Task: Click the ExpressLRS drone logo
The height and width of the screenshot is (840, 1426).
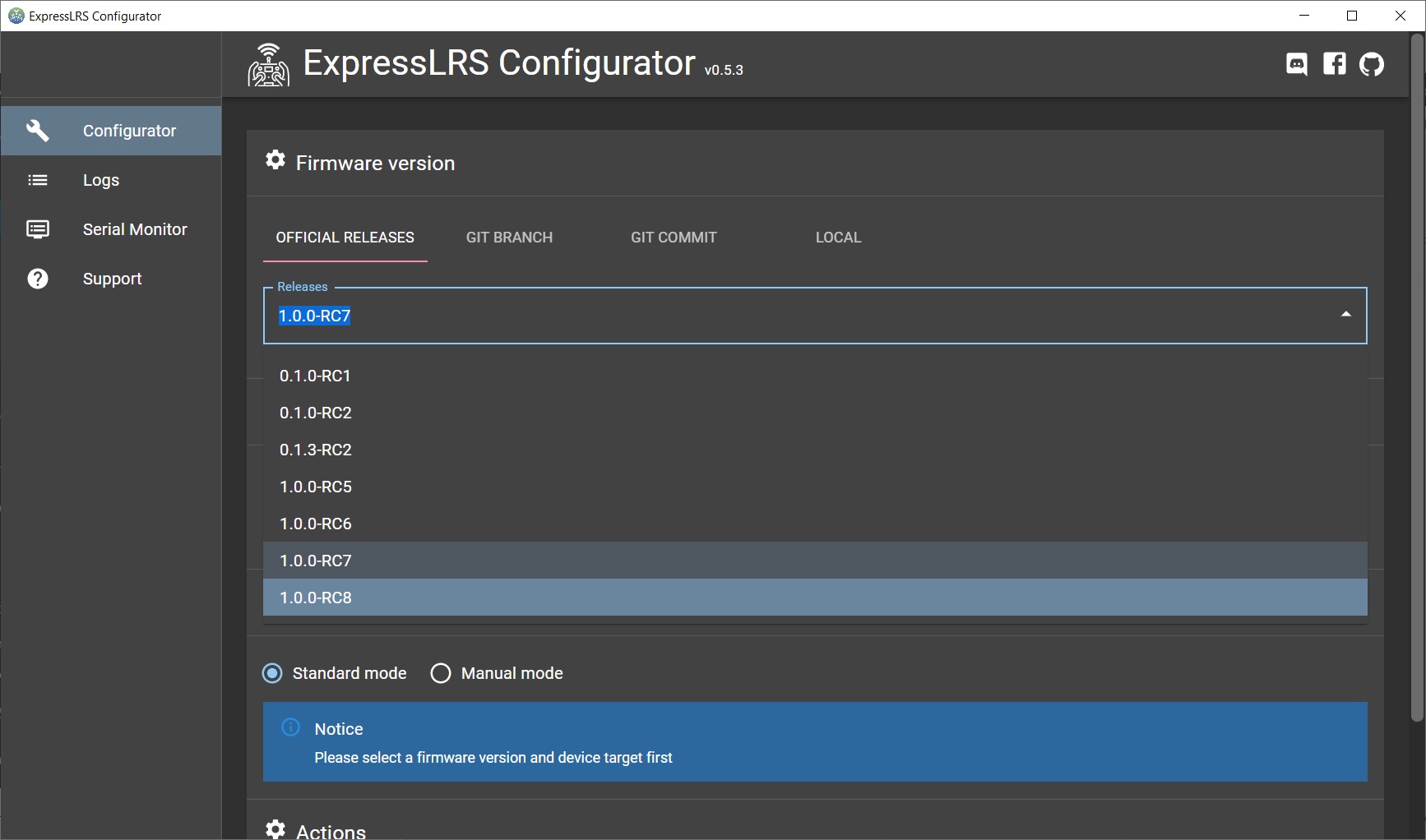Action: (x=269, y=65)
